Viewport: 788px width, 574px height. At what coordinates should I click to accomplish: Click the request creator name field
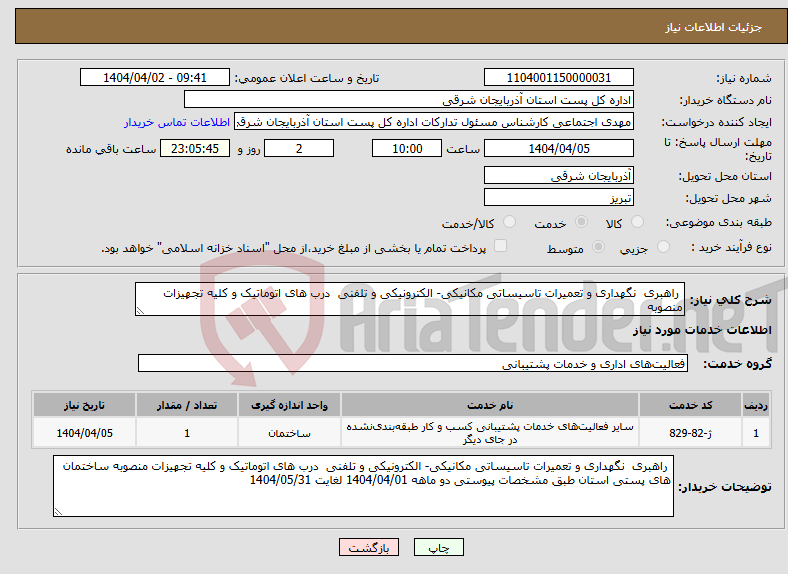pos(434,122)
